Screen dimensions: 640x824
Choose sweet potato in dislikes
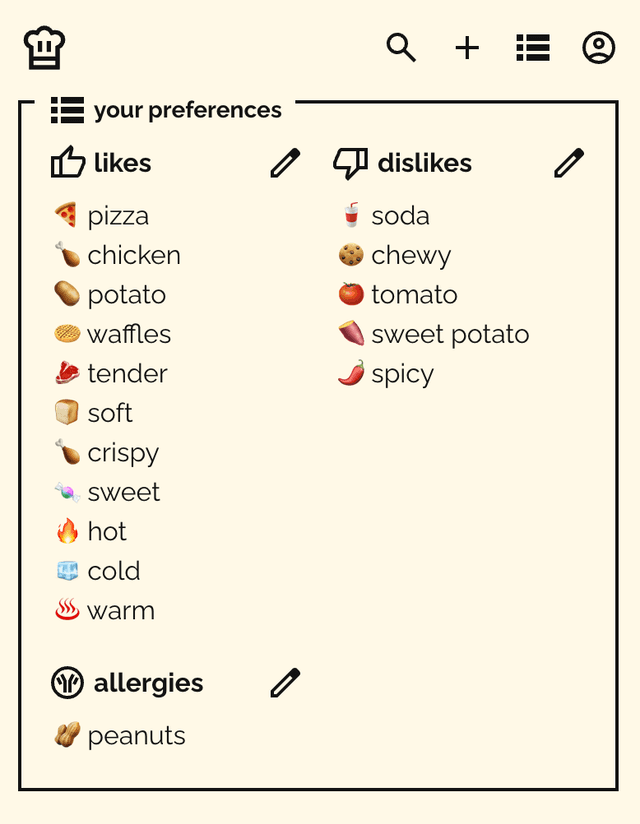pyautogui.click(x=434, y=334)
